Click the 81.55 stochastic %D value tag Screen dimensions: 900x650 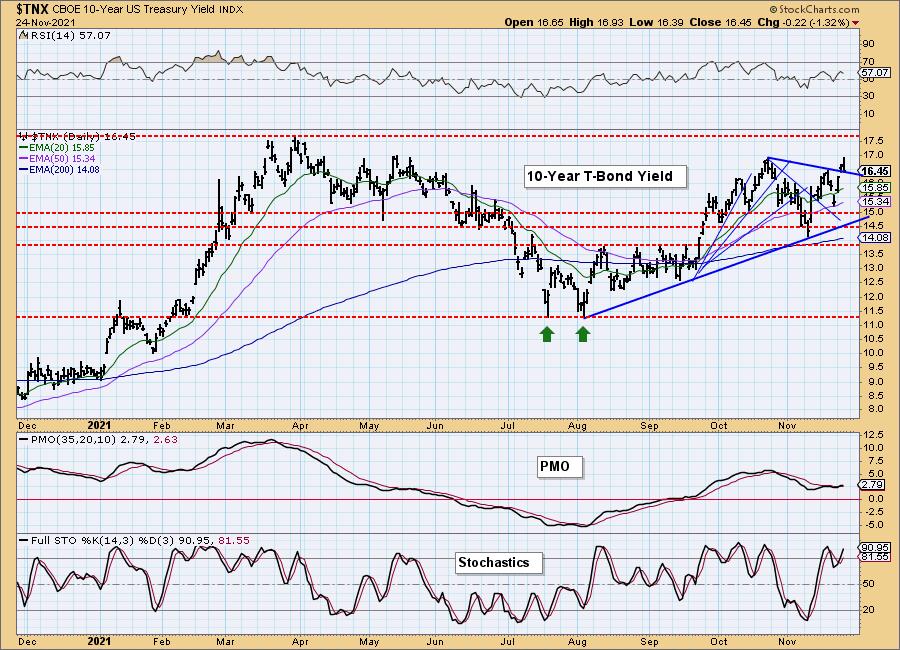point(874,557)
